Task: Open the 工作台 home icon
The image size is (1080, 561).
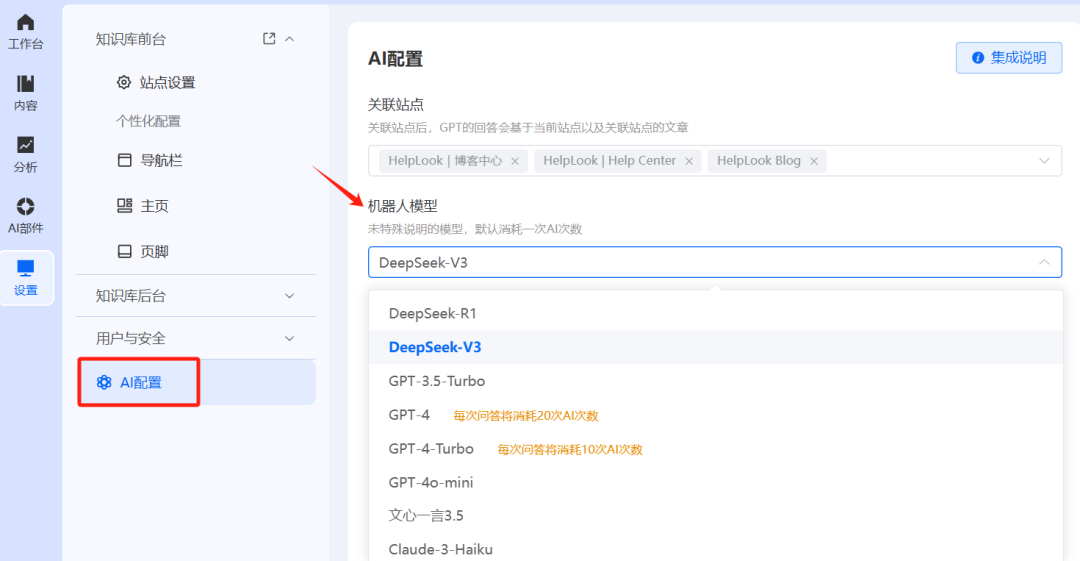Action: [25, 23]
